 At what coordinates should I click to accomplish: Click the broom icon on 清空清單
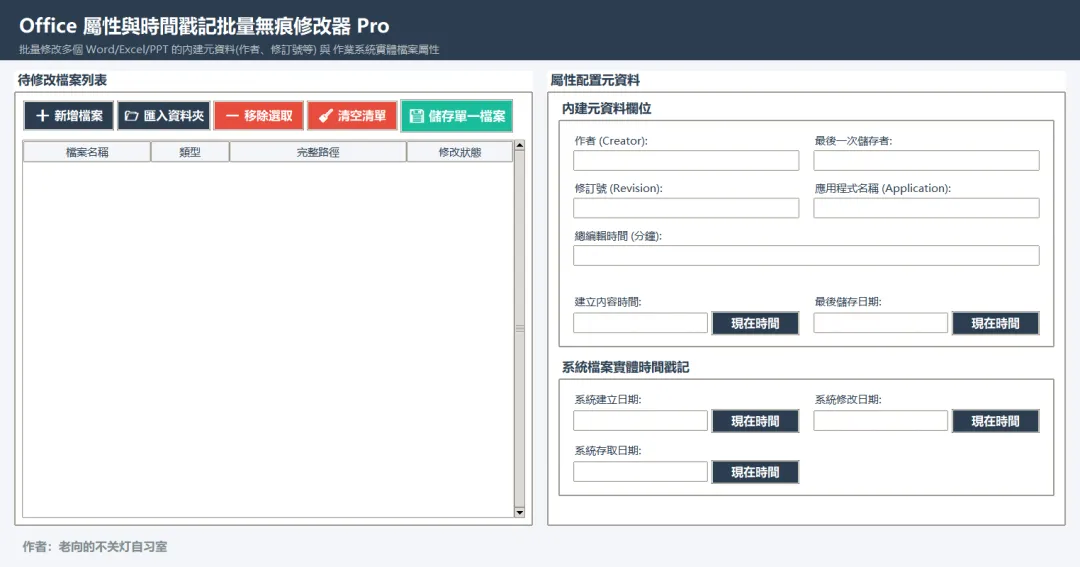326,116
